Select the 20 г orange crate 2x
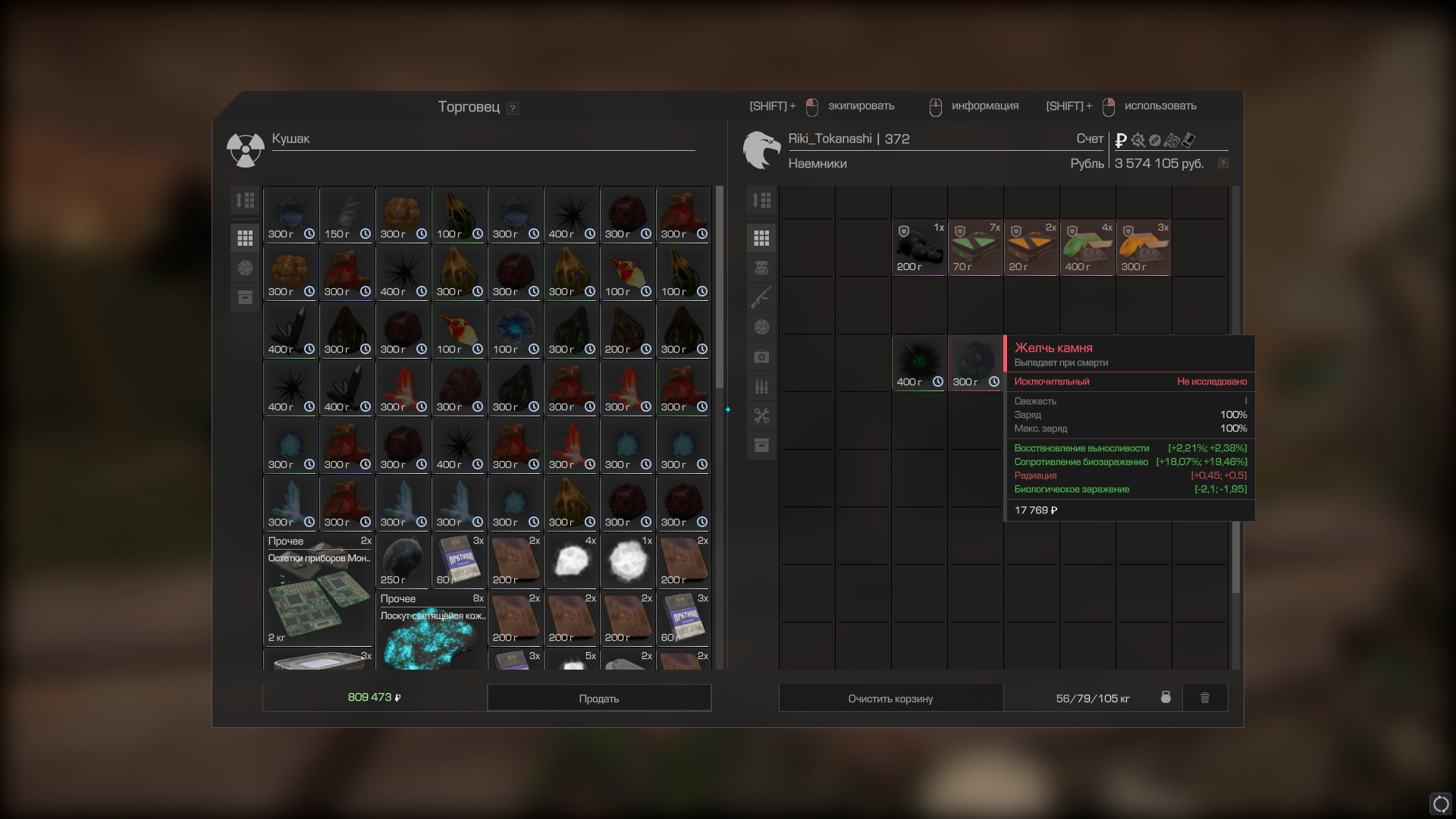Viewport: 1456px width, 819px height. 1031,248
